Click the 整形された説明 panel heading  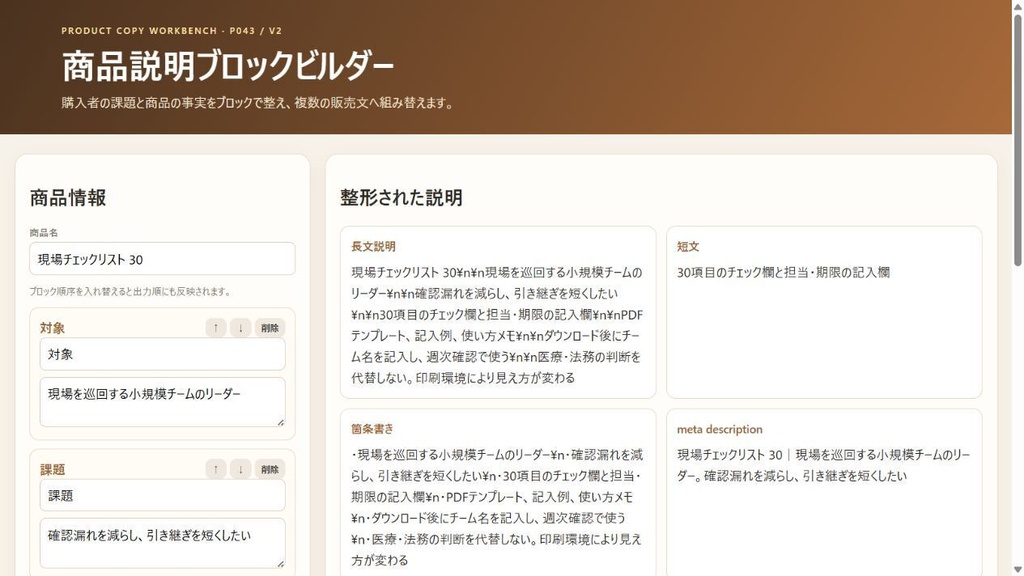click(401, 198)
